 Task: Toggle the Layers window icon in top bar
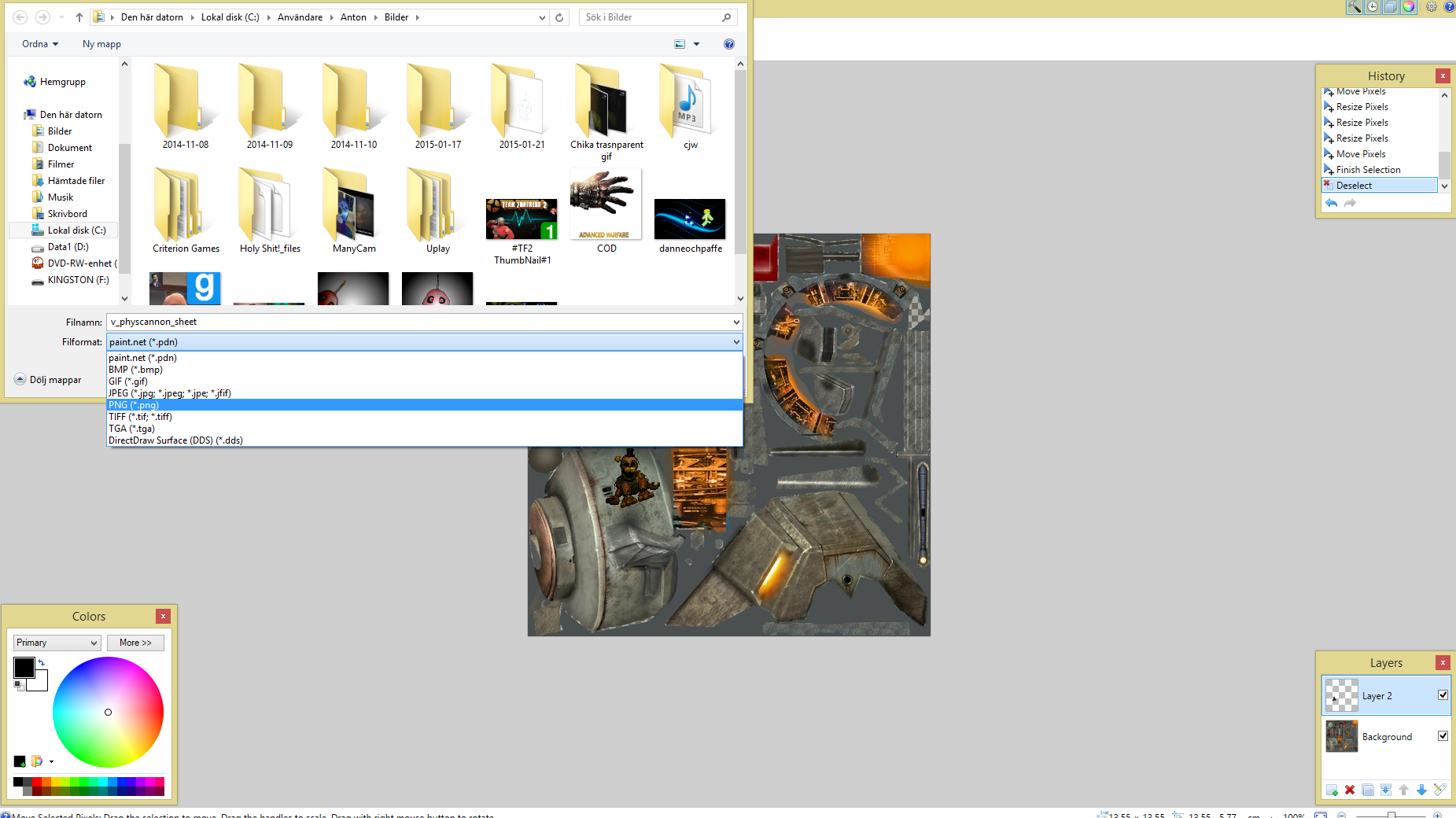click(x=1391, y=7)
